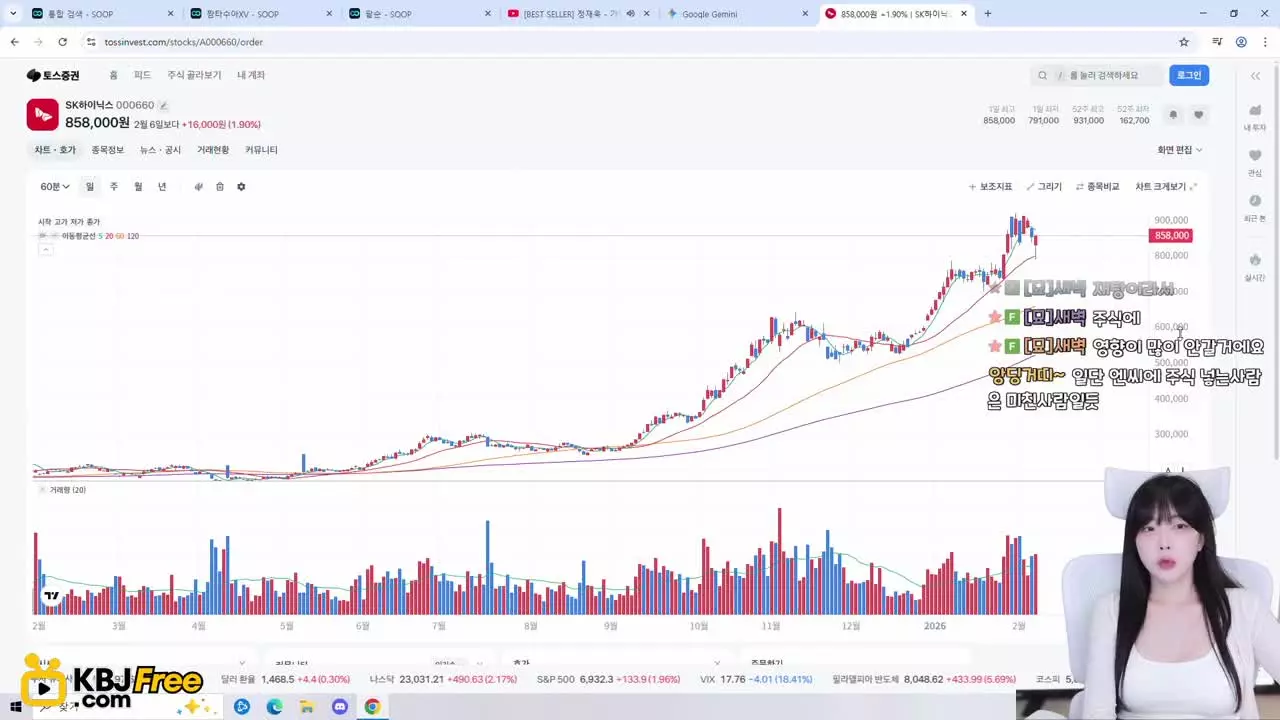Collapse the indicator legend chevron
This screenshot has width=1280, height=720.
[x=45, y=249]
